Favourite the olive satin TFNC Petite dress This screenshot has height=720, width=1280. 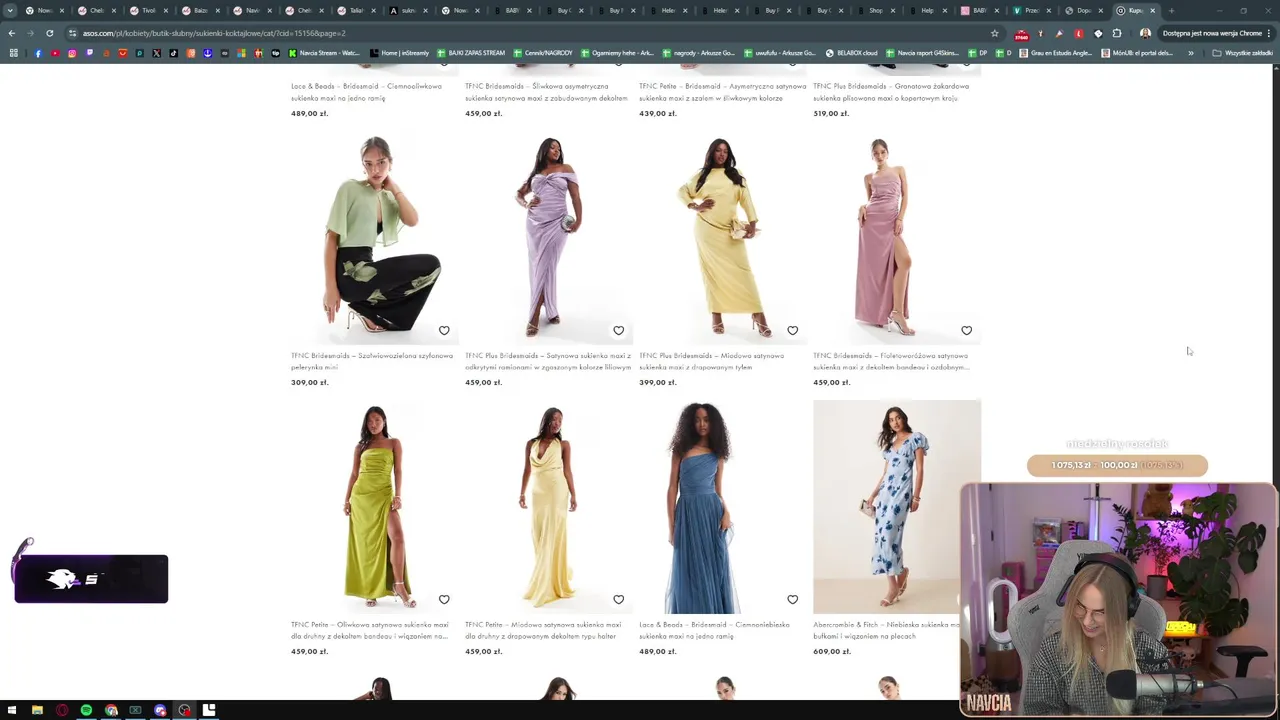point(444,599)
